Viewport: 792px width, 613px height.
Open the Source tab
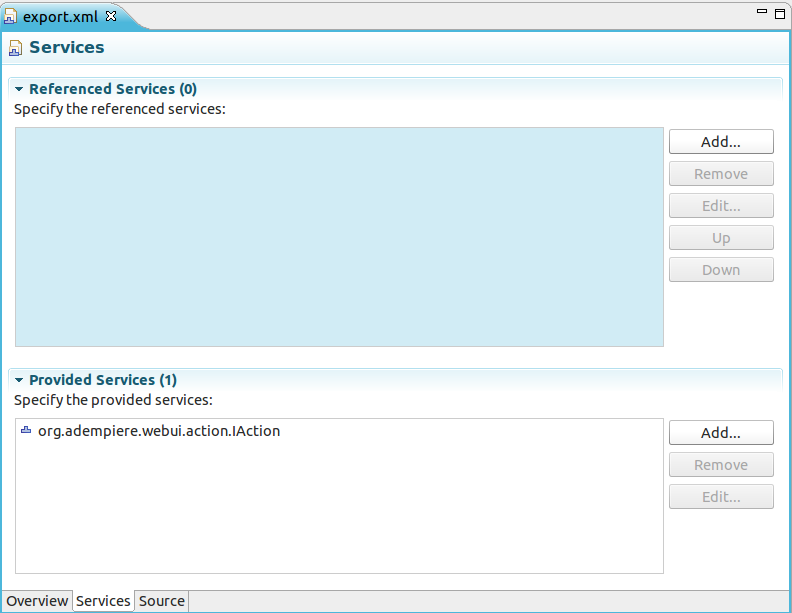161,601
